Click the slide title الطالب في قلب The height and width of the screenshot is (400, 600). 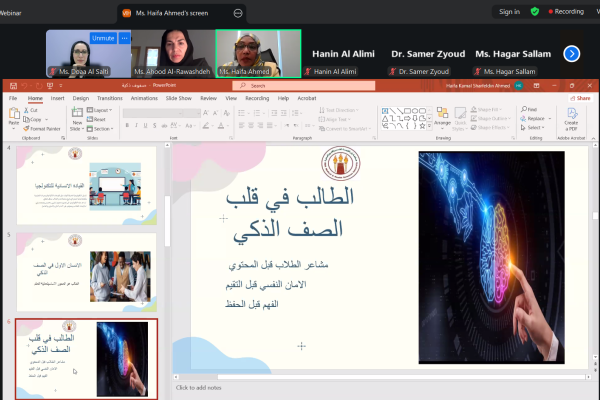pyautogui.click(x=290, y=197)
